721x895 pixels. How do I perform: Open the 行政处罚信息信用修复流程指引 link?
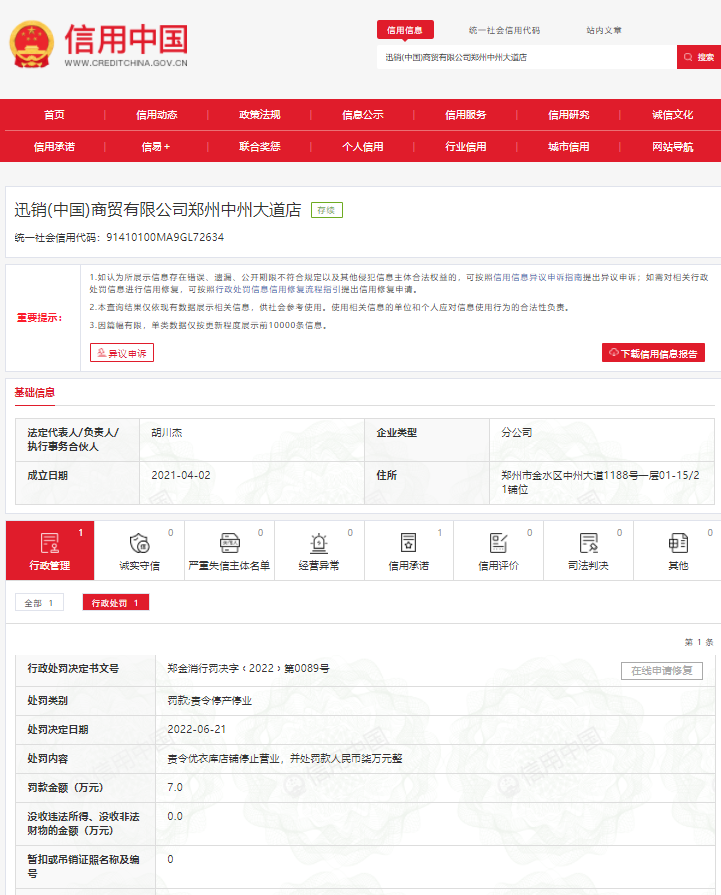278,289
